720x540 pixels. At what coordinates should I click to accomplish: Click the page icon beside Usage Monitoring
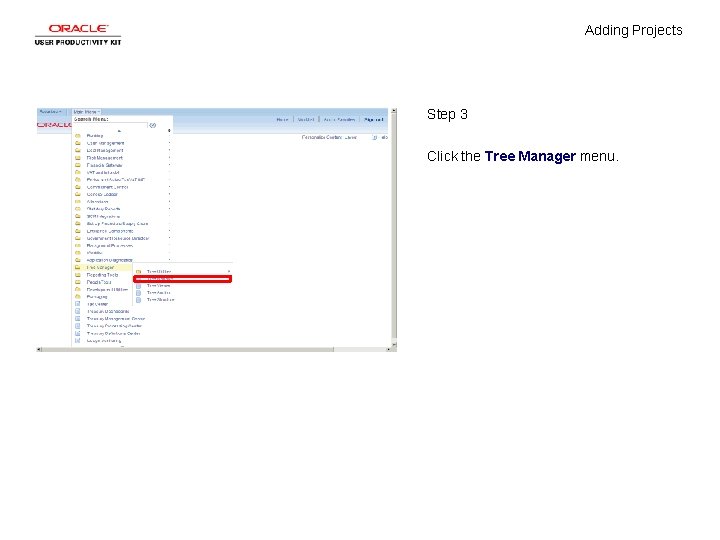[x=78, y=341]
